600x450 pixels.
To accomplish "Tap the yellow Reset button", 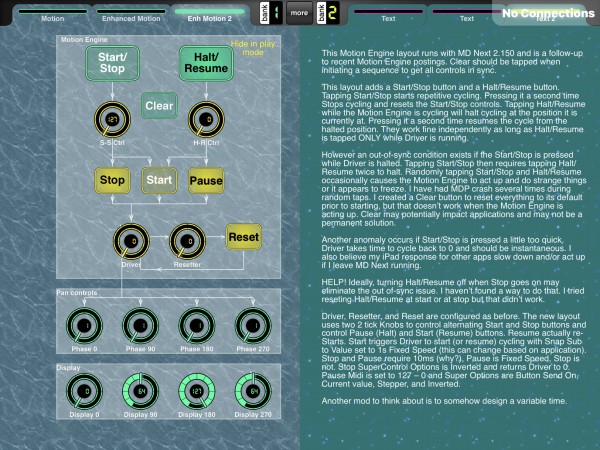I will [244, 237].
